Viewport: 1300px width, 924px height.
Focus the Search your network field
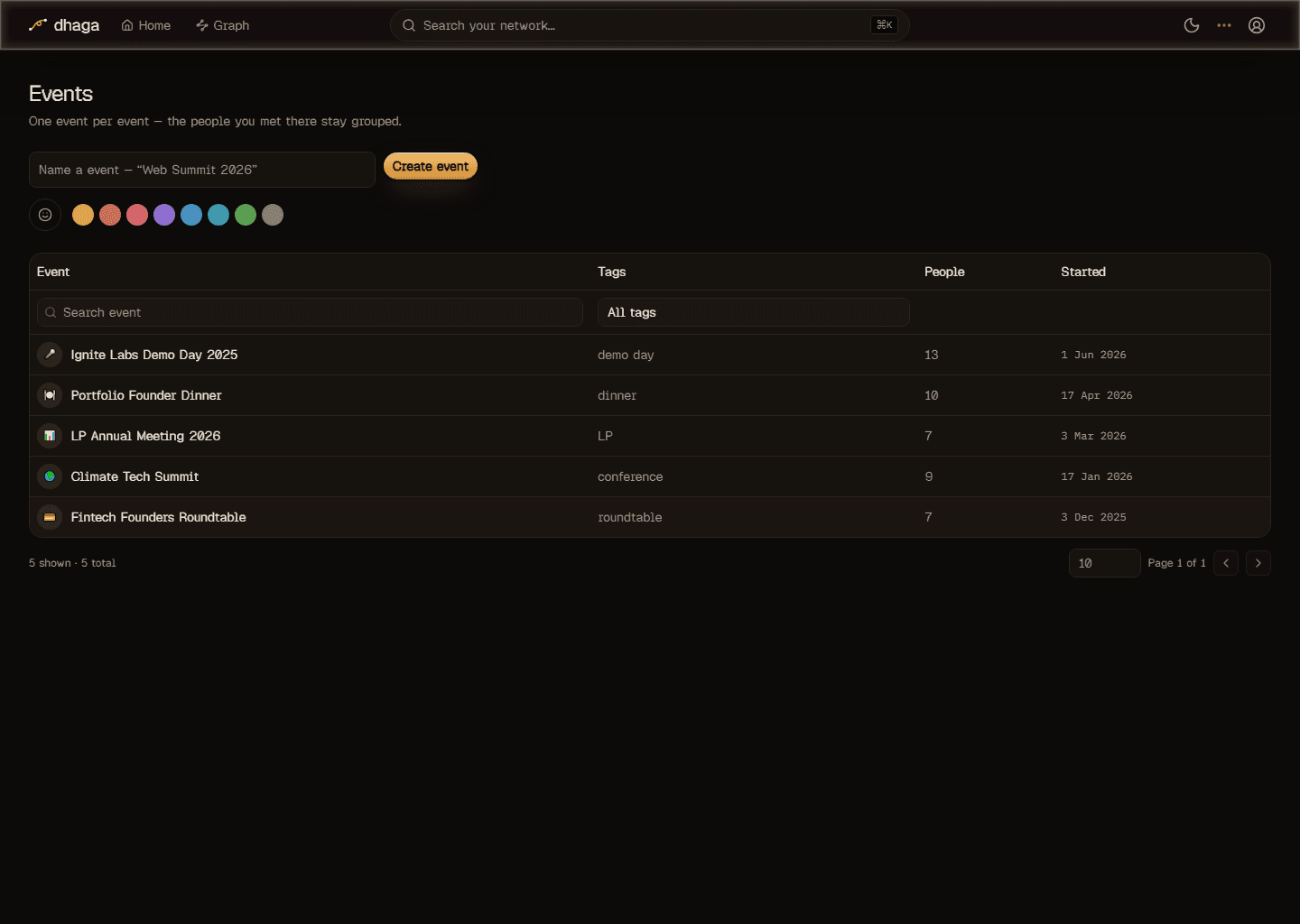[649, 25]
